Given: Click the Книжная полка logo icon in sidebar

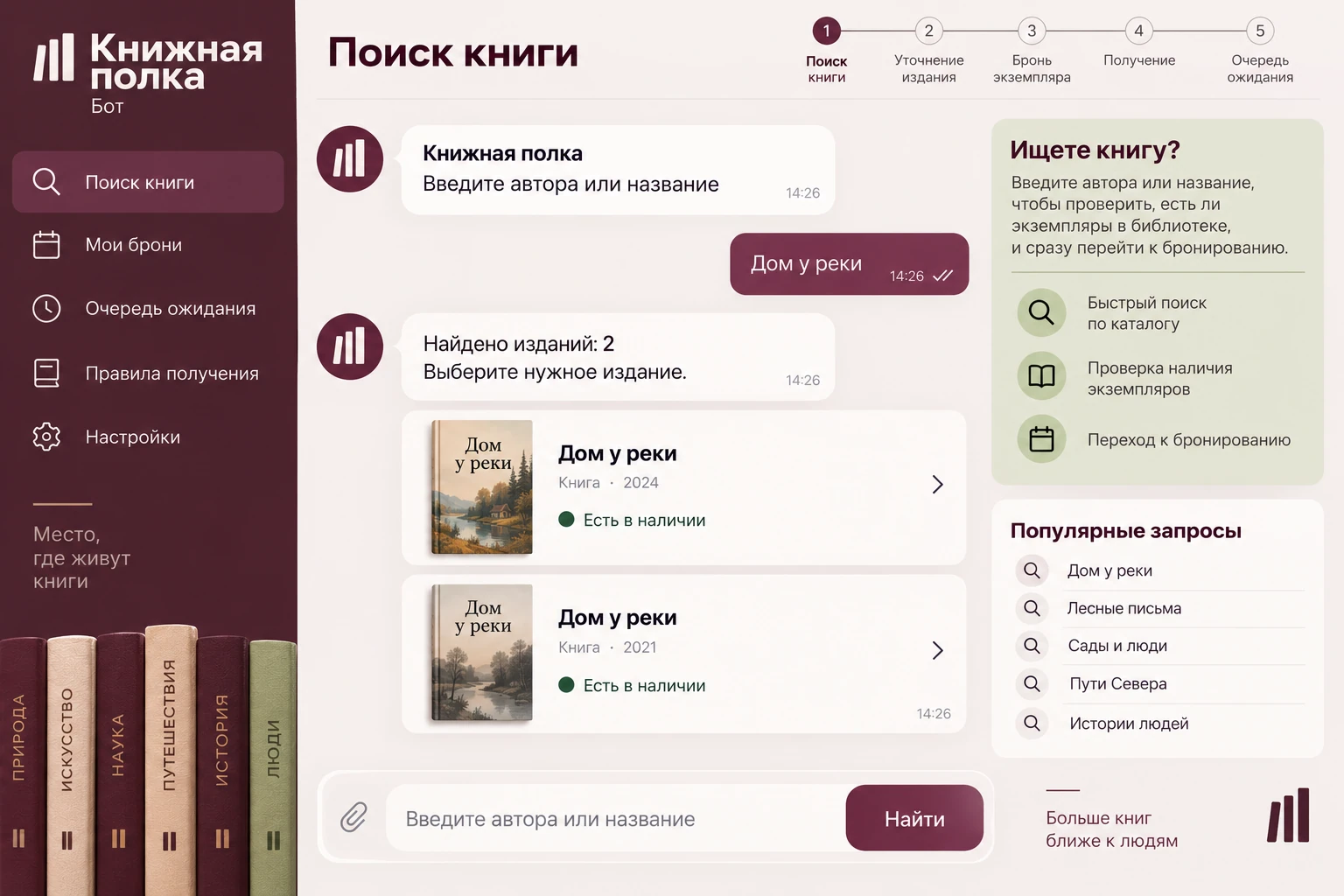Looking at the screenshot, I should tap(54, 58).
